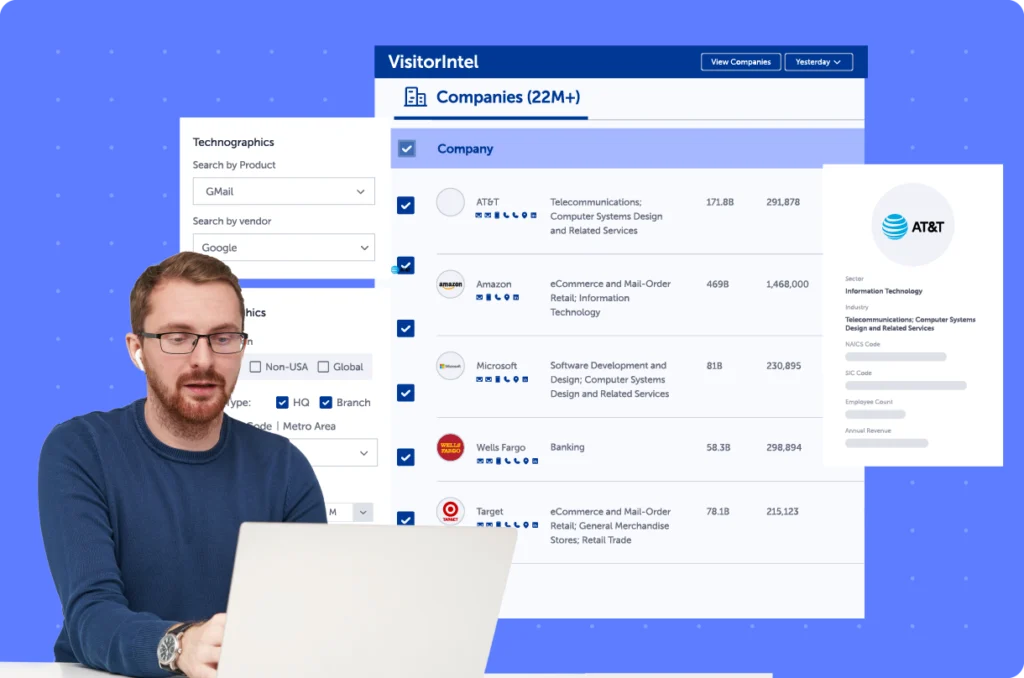Open the Amazon company name
This screenshot has width=1024, height=678.
(x=494, y=284)
